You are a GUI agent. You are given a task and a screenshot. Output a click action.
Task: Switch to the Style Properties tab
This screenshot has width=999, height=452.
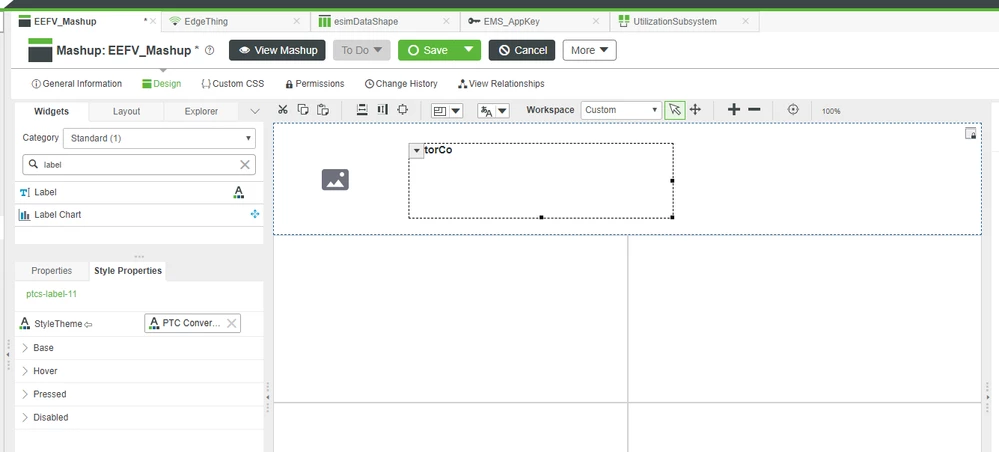pos(128,270)
